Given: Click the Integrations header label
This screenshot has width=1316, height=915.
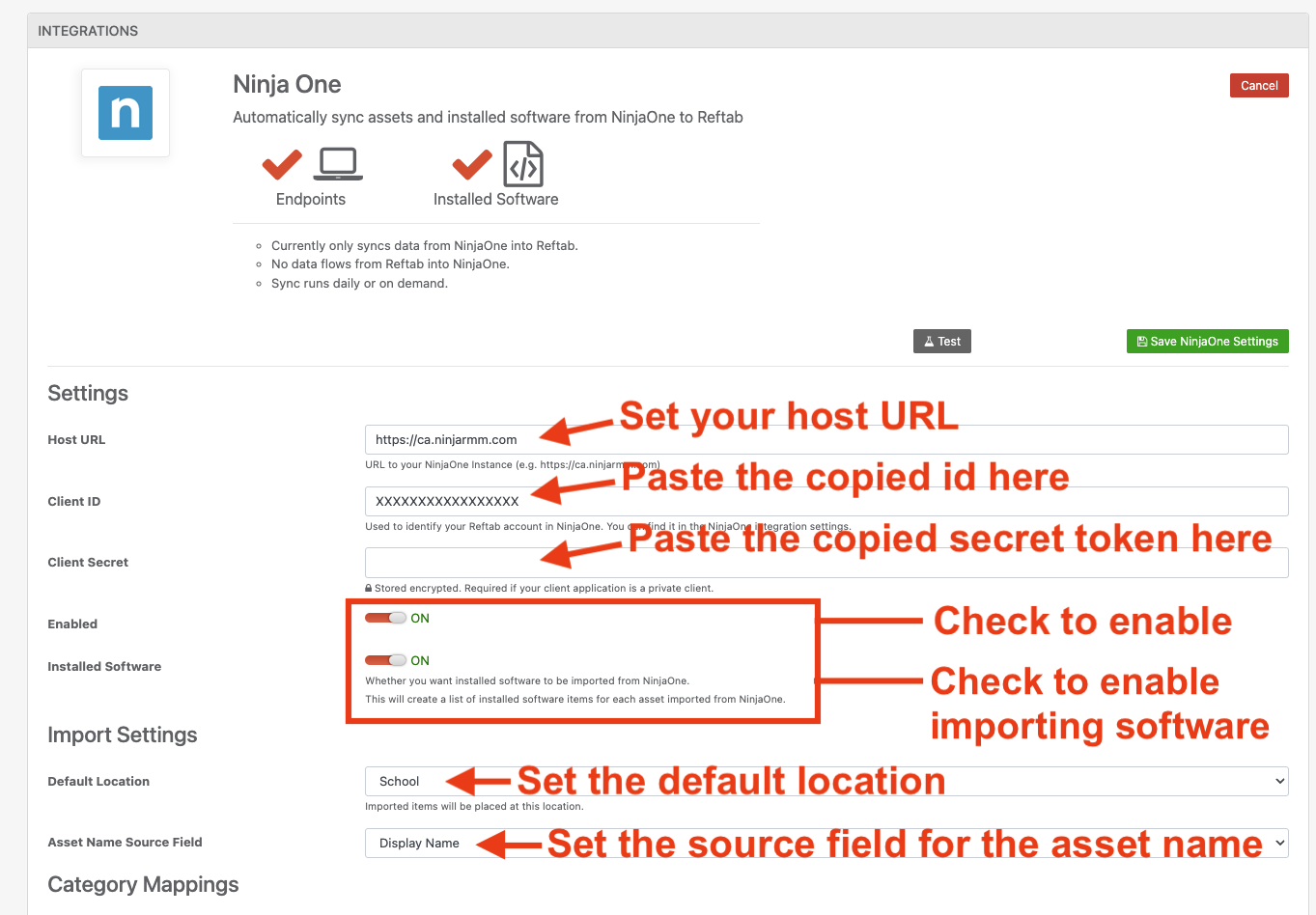Looking at the screenshot, I should (88, 31).
